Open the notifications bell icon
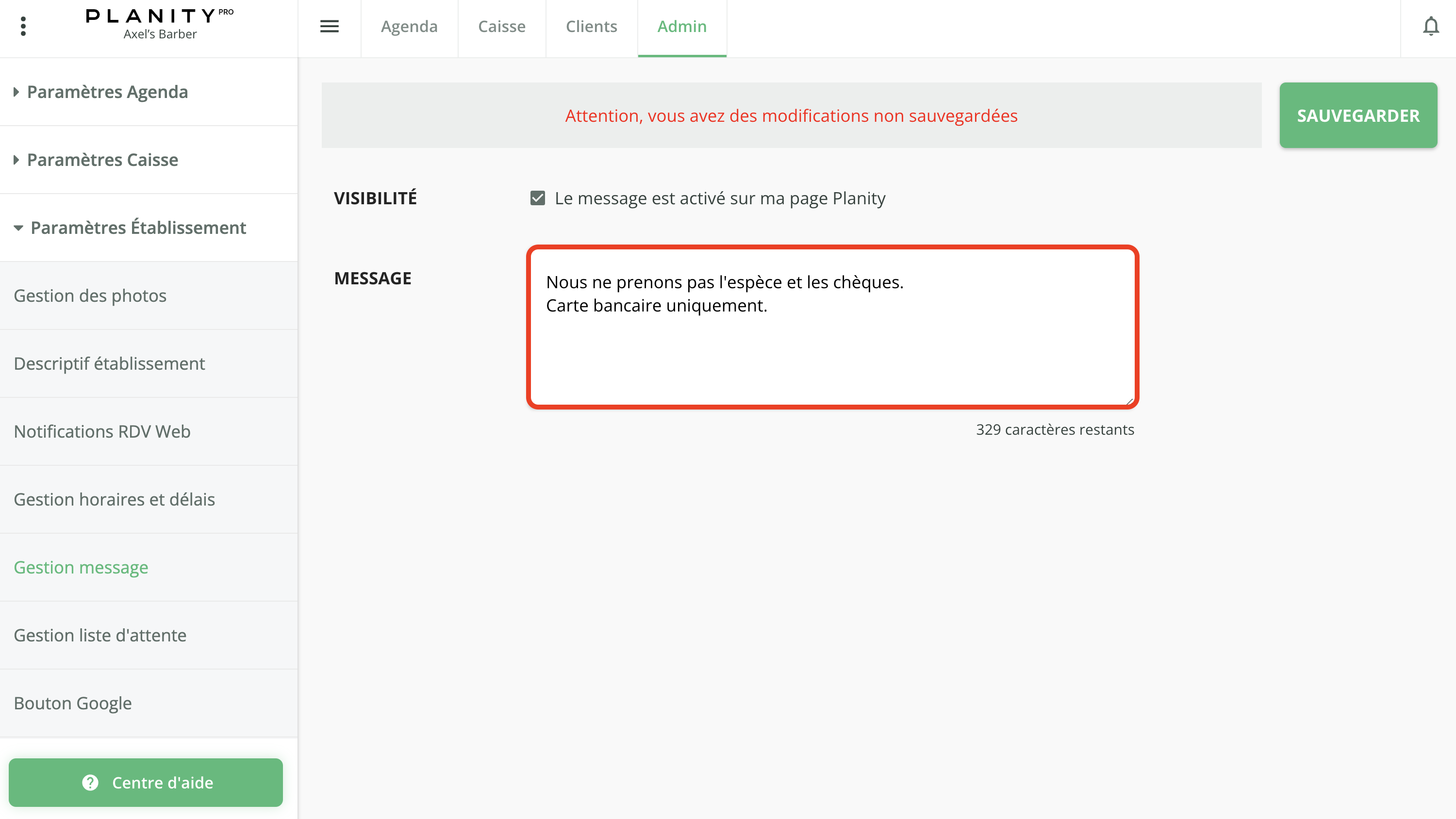This screenshot has width=1456, height=819. click(x=1431, y=26)
